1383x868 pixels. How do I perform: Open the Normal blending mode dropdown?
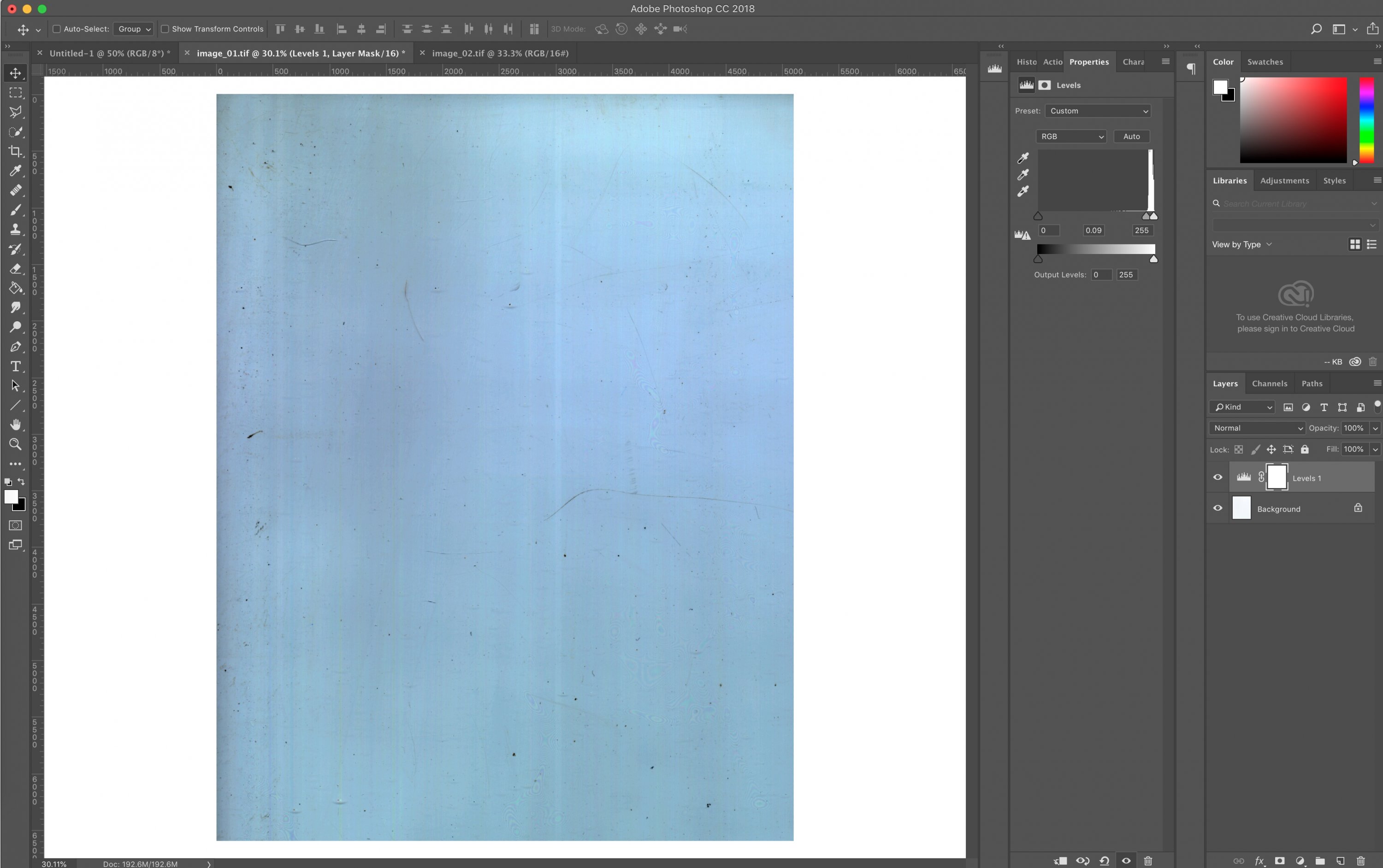click(x=1257, y=428)
